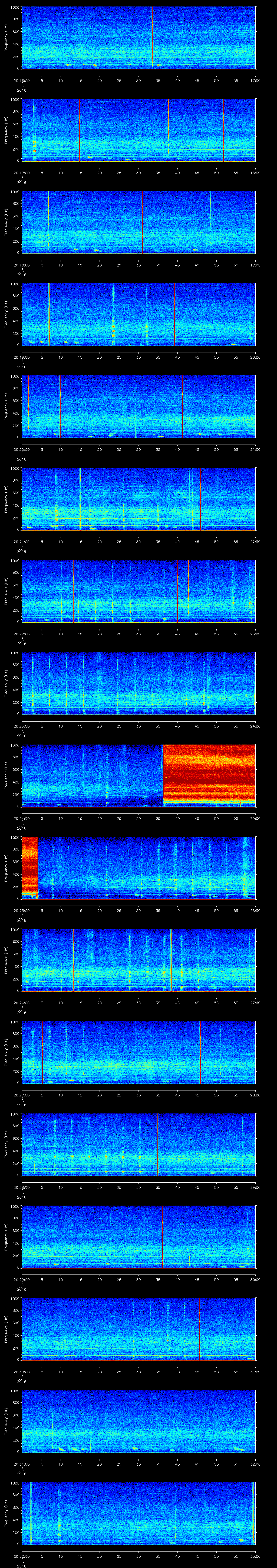Click the "20:32:00" start time label
The image size is (277, 1568).
(21, 1556)
